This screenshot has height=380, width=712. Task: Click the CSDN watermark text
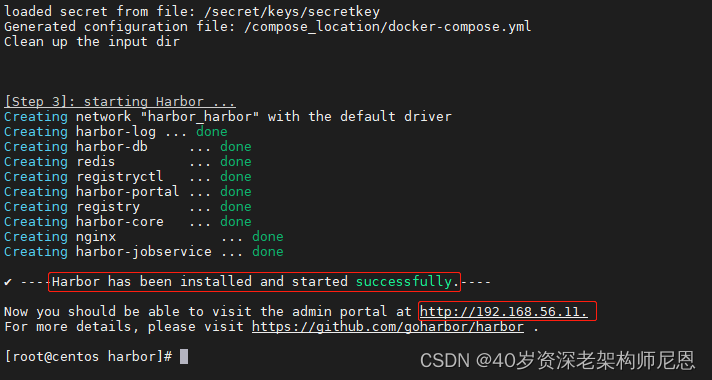pos(558,360)
